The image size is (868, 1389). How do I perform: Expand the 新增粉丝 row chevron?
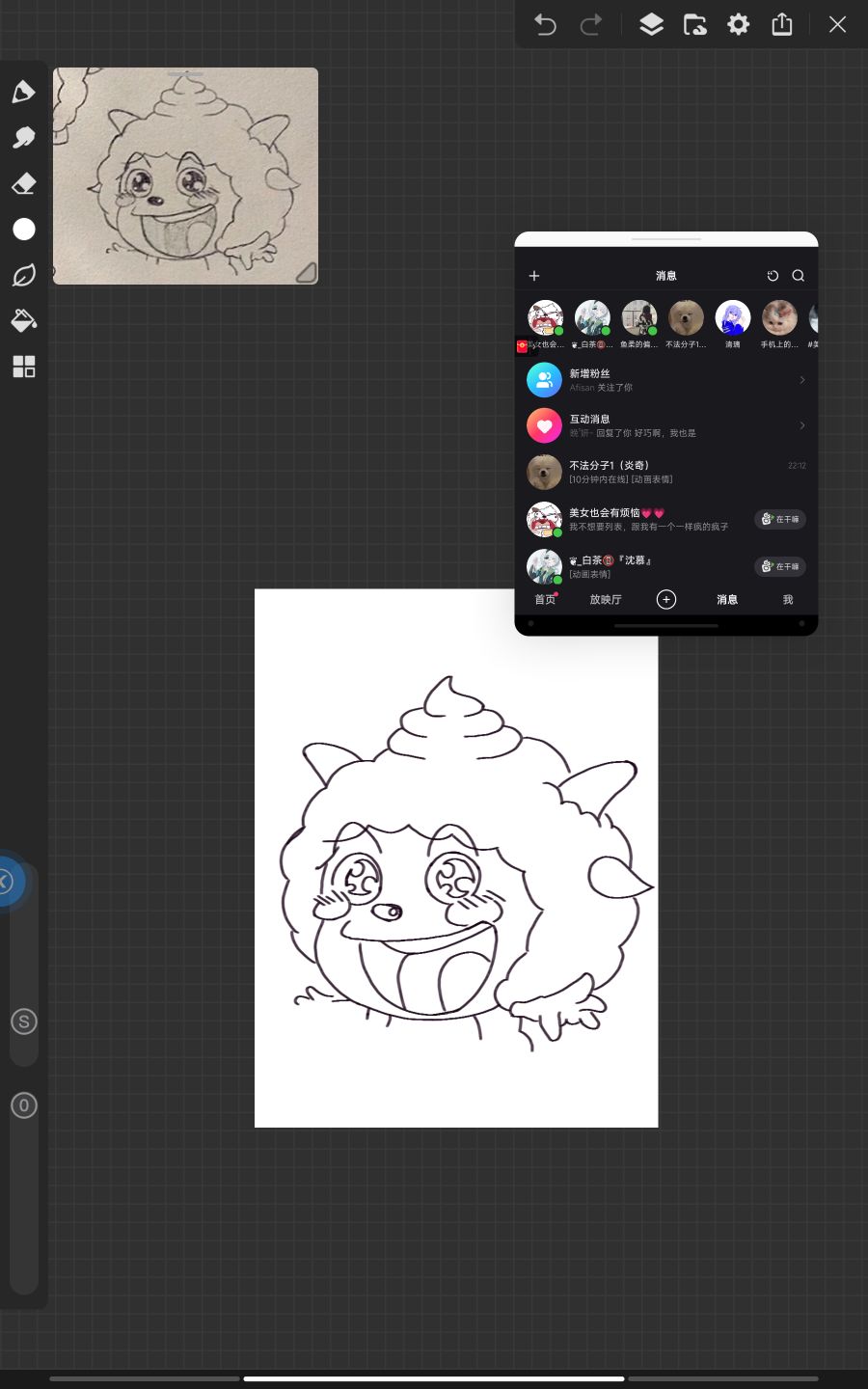click(x=802, y=380)
